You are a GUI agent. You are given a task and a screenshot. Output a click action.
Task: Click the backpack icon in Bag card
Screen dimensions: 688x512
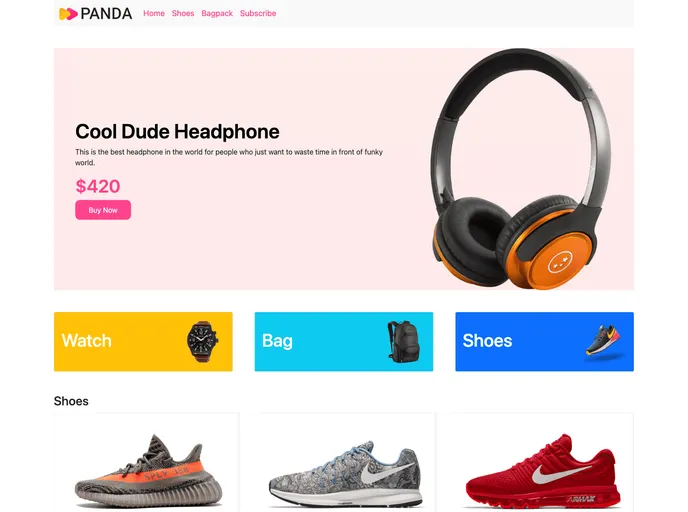pos(403,341)
